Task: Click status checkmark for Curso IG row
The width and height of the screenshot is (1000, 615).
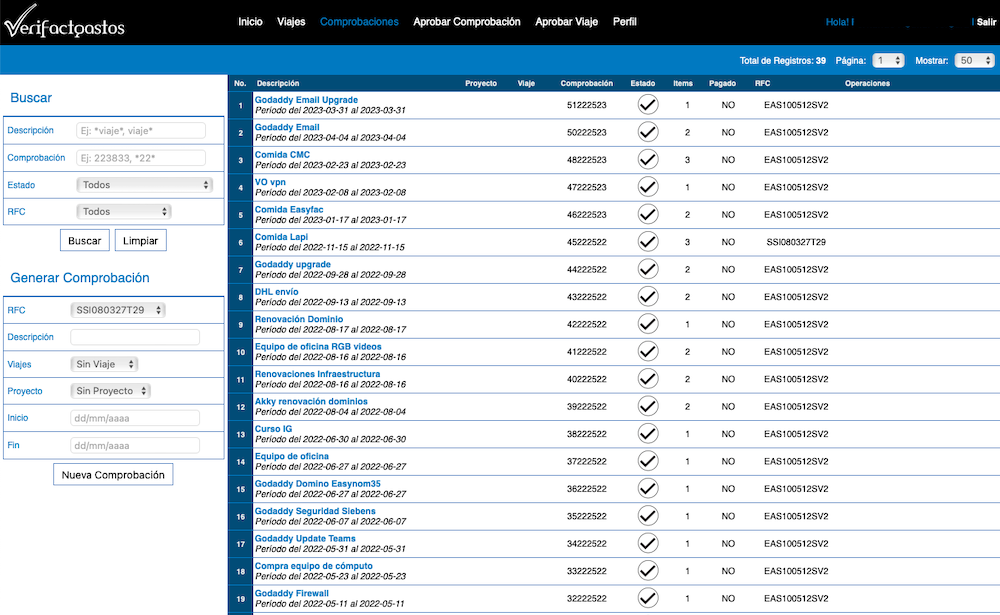Action: [648, 434]
